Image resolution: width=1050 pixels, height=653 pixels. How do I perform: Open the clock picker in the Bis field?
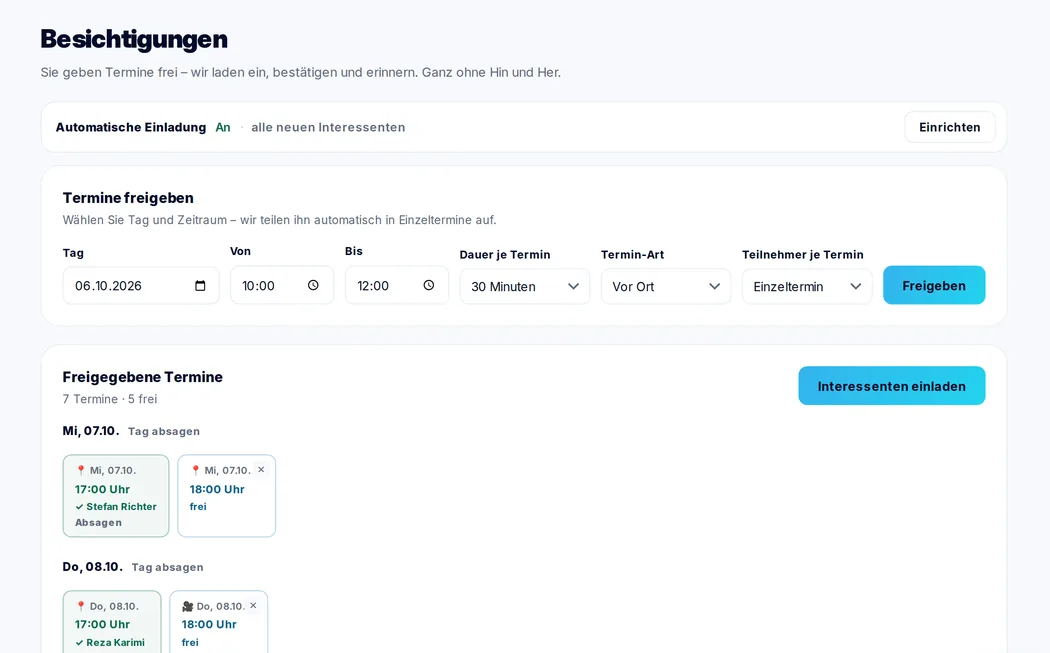click(x=429, y=285)
